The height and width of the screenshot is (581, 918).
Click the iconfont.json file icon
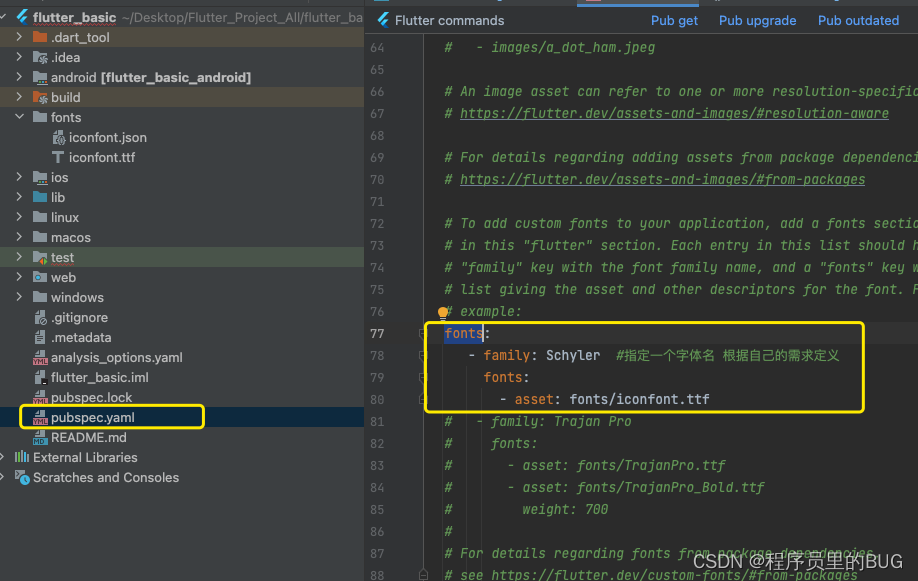(58, 138)
